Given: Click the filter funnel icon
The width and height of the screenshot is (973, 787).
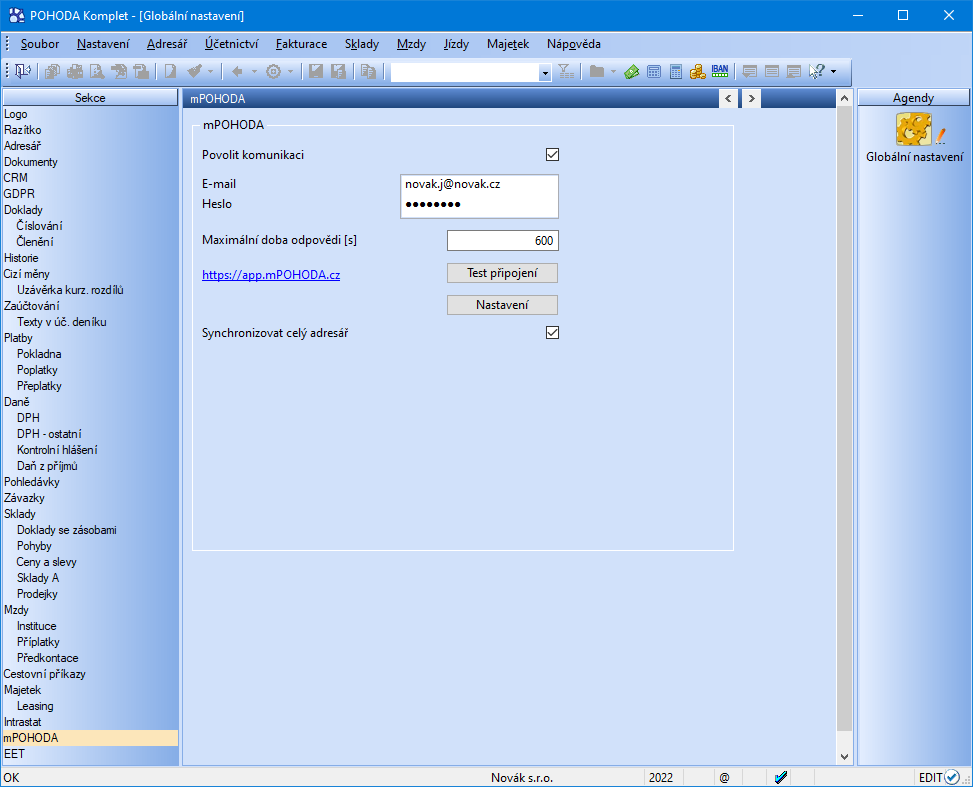Looking at the screenshot, I should (x=566, y=71).
